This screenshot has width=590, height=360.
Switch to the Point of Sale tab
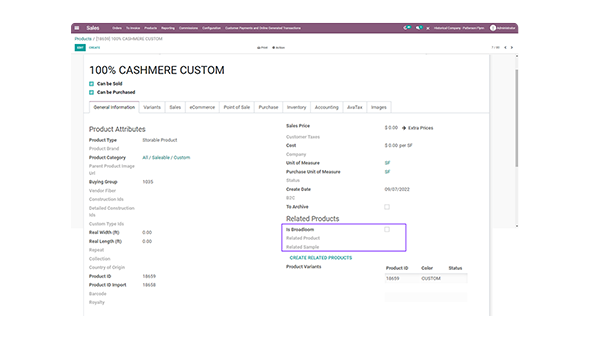point(237,107)
